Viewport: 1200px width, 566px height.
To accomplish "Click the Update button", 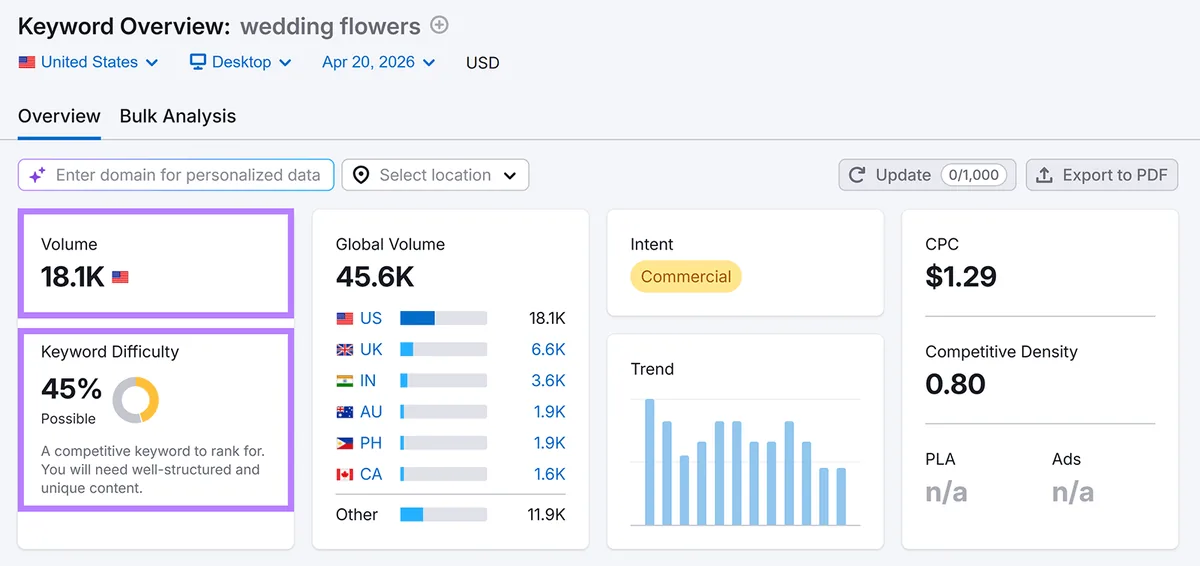I will (927, 175).
